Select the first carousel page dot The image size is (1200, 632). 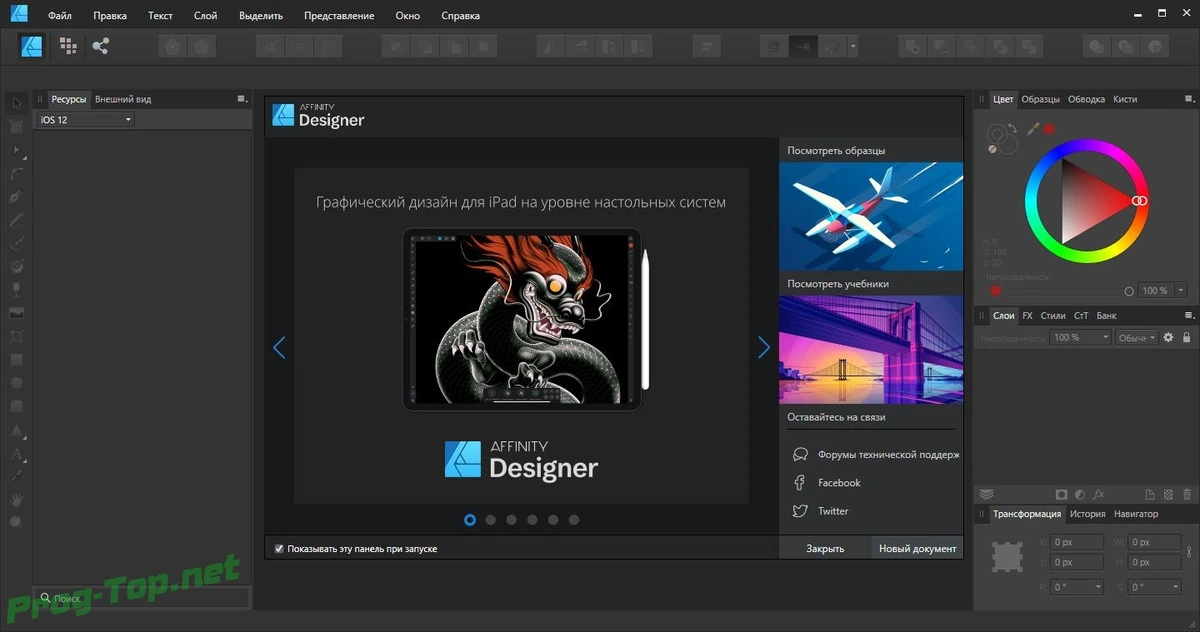click(x=470, y=520)
